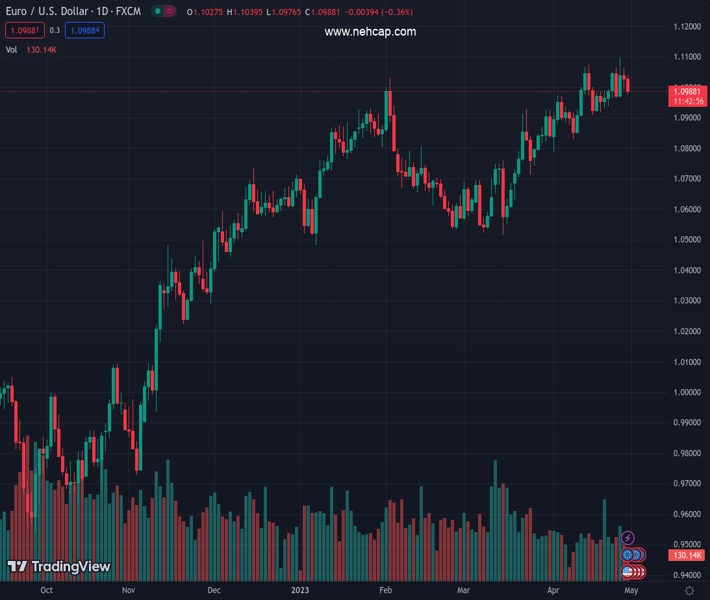710x600 pixels.
Task: Click the Nov label on the time axis
Action: click(x=128, y=590)
